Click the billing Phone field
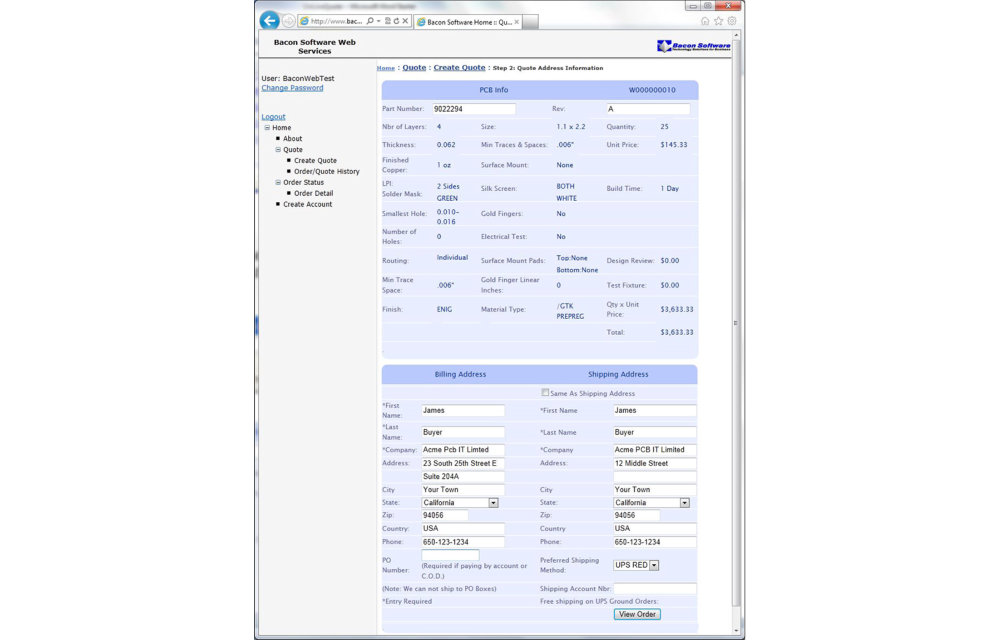Screen dimensions: 1000x640 462,542
